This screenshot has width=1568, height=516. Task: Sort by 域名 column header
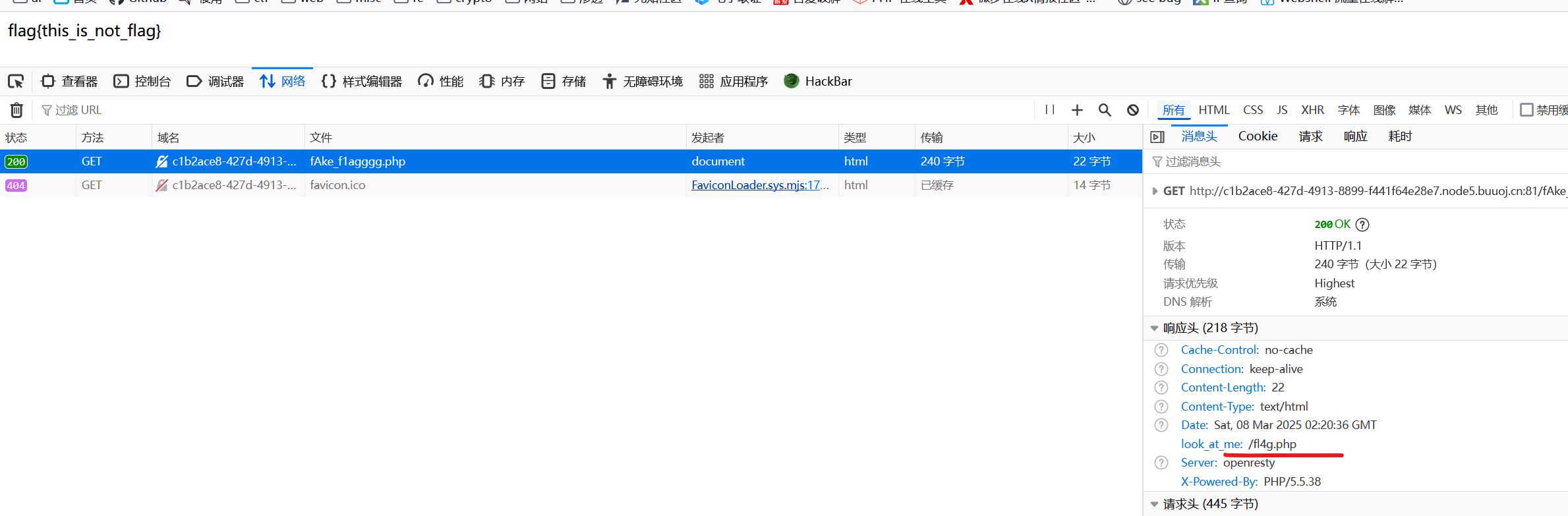pyautogui.click(x=228, y=138)
